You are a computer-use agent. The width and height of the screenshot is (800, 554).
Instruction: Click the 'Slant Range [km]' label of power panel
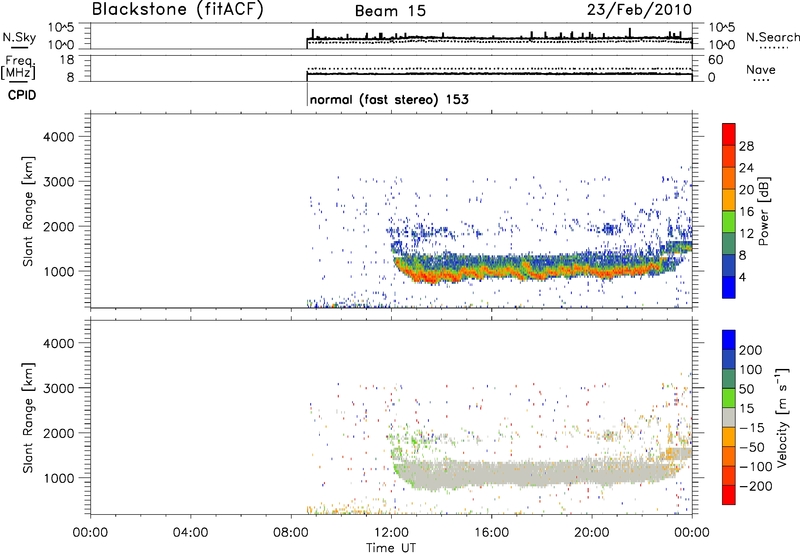pyautogui.click(x=28, y=211)
